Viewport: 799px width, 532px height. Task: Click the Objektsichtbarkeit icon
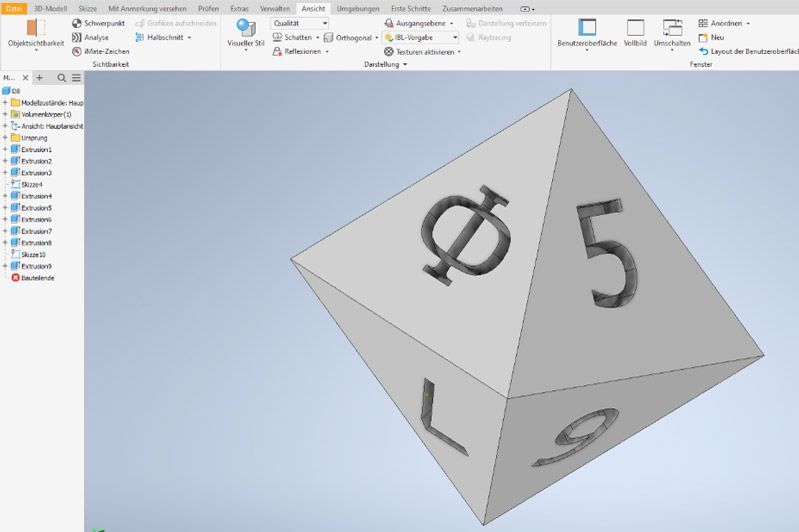(x=36, y=28)
